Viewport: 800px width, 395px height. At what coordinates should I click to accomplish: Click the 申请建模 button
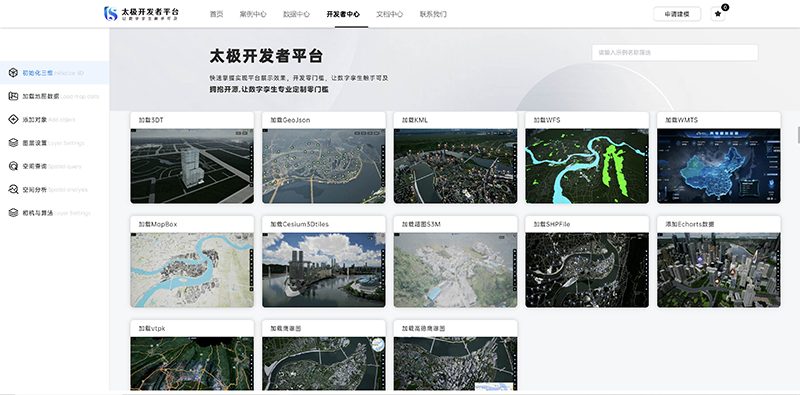[677, 14]
